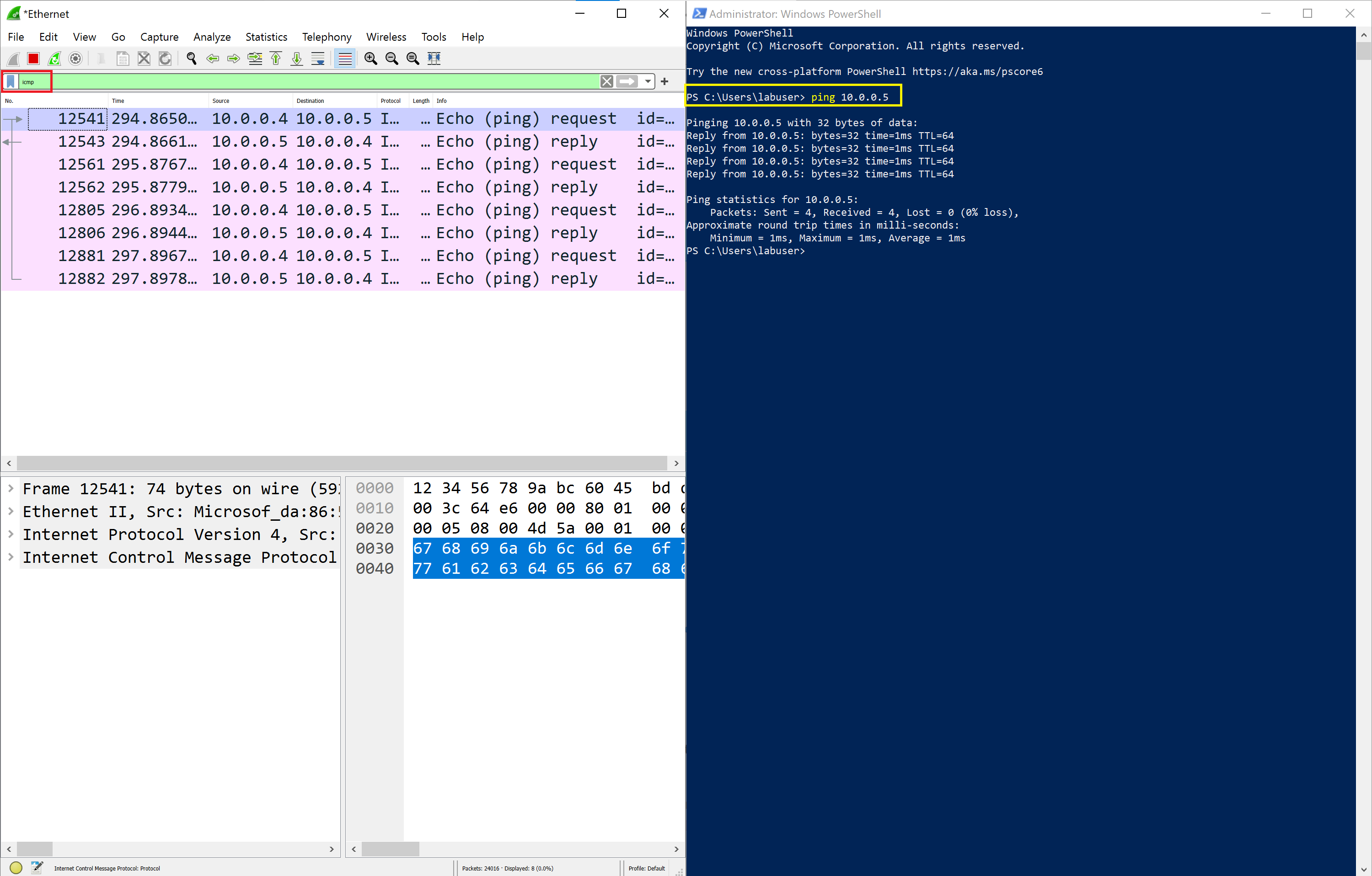Open the Statistics menu
1372x876 pixels.
pos(266,37)
